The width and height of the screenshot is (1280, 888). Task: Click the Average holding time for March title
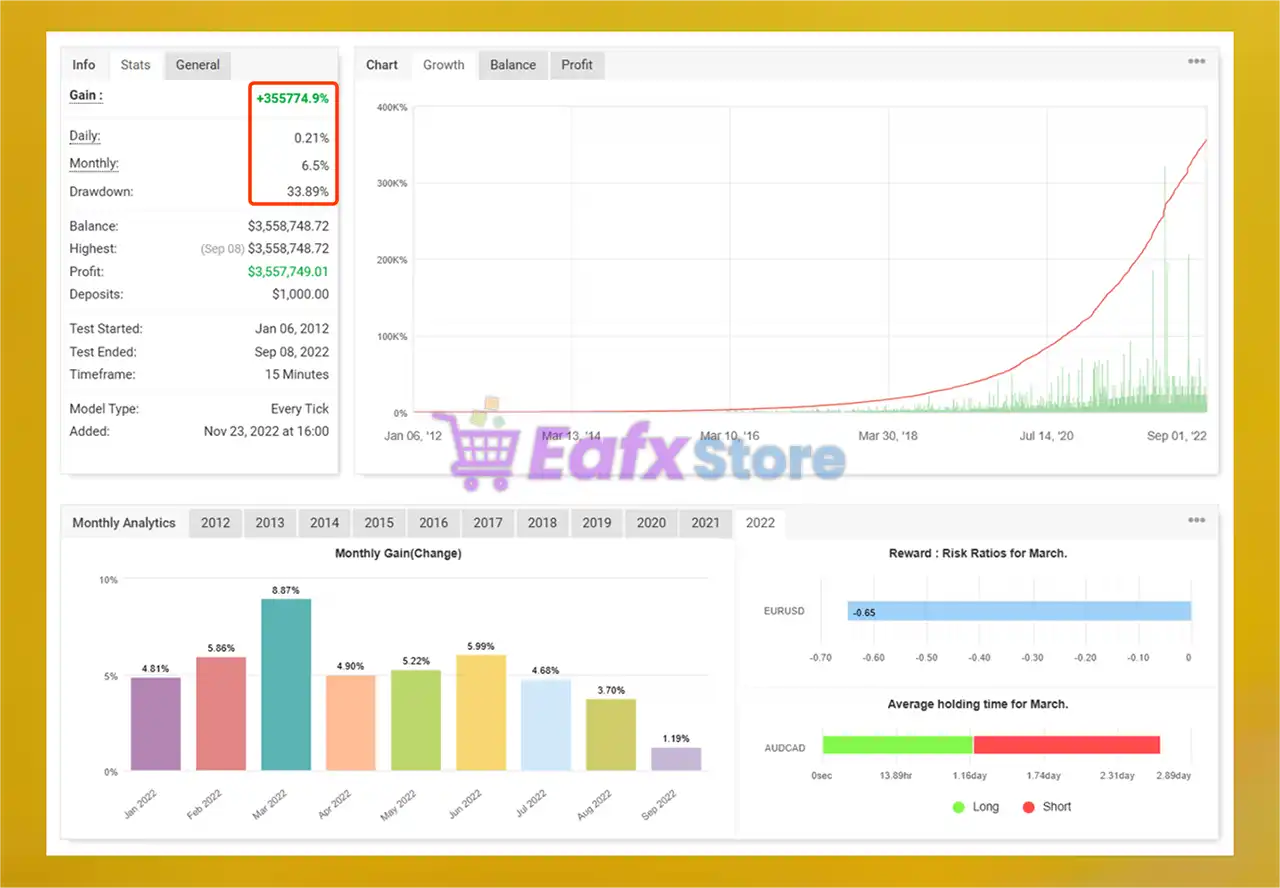tap(978, 704)
